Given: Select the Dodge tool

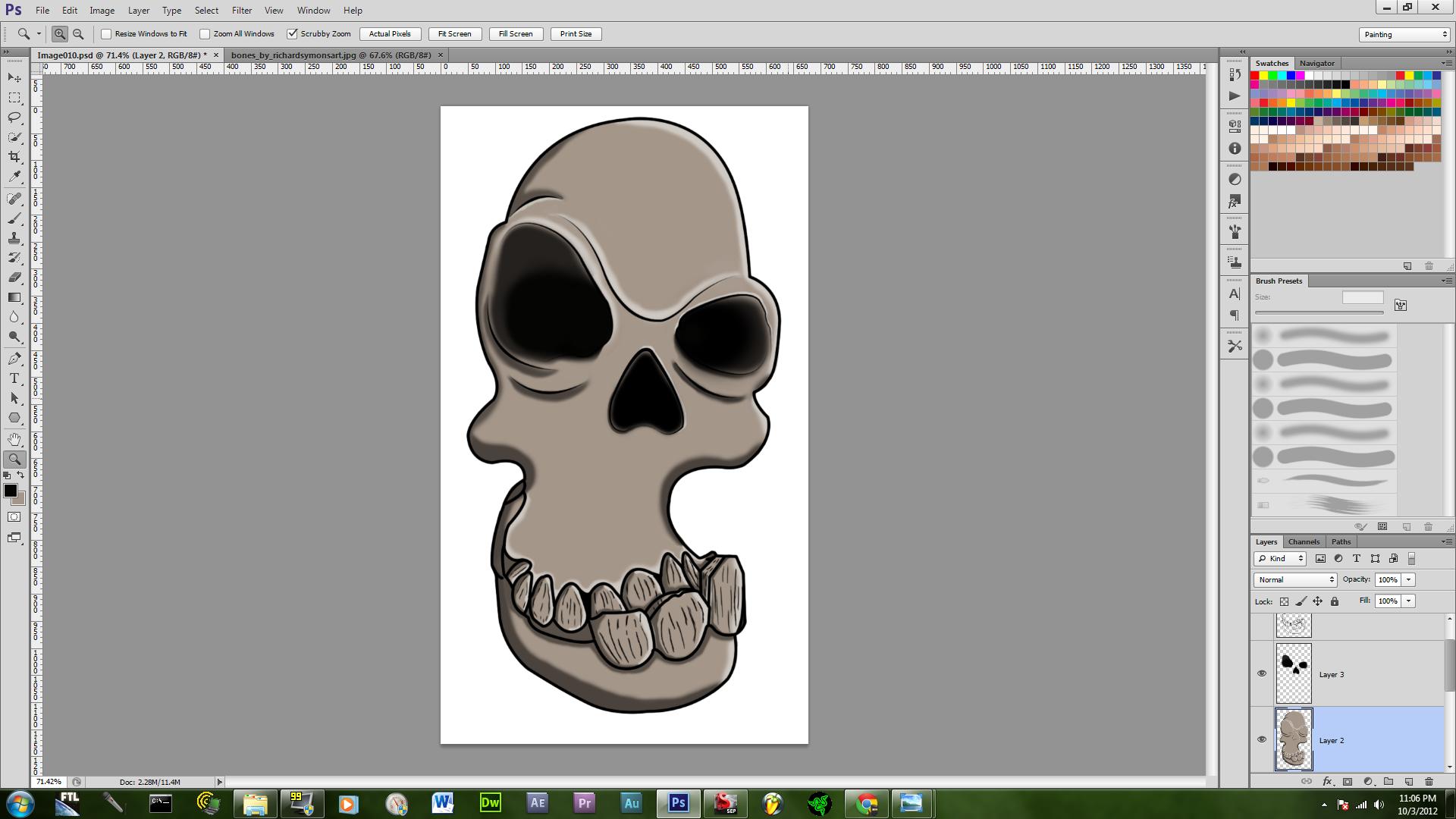Looking at the screenshot, I should pos(14,337).
